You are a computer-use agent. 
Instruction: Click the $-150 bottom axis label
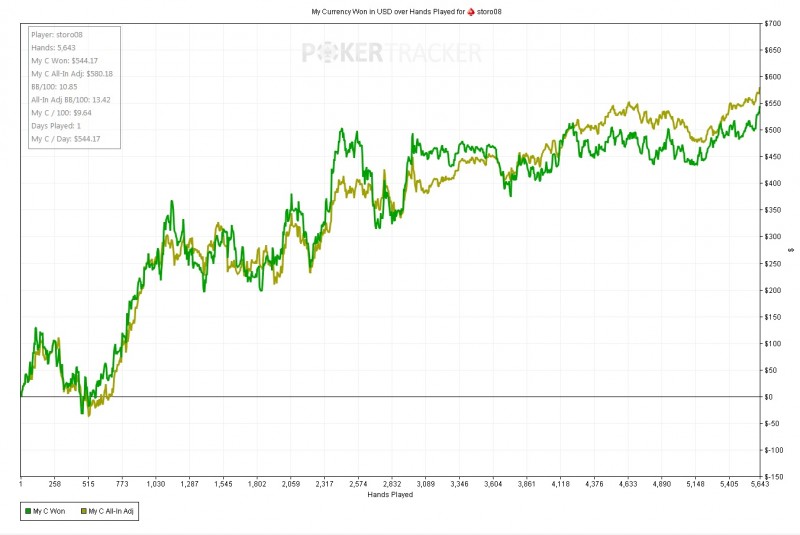click(x=773, y=476)
